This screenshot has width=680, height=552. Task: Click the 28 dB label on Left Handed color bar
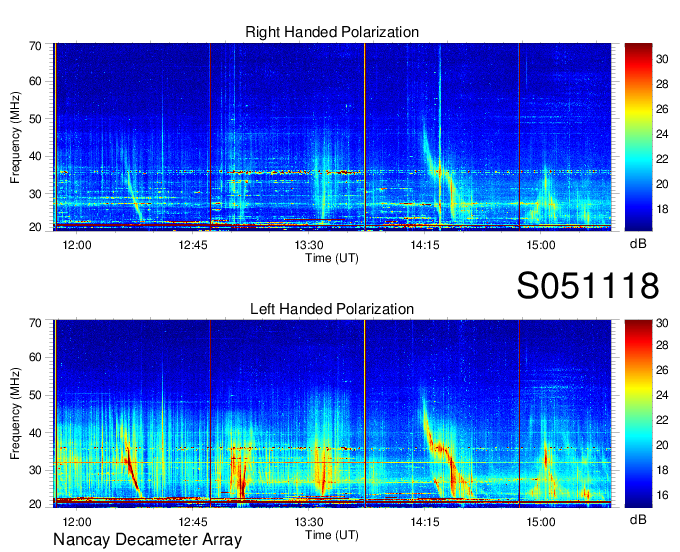662,345
